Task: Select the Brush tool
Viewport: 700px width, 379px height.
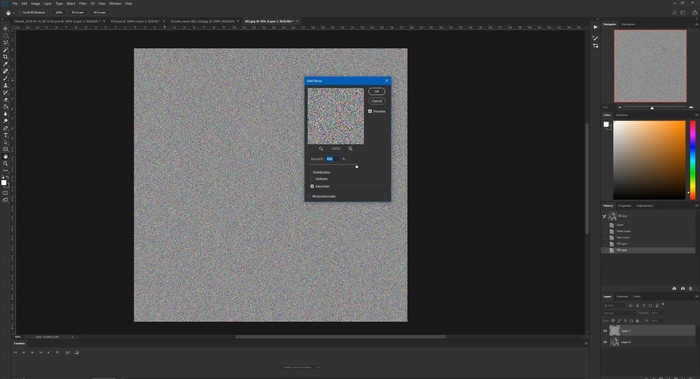Action: tap(5, 79)
